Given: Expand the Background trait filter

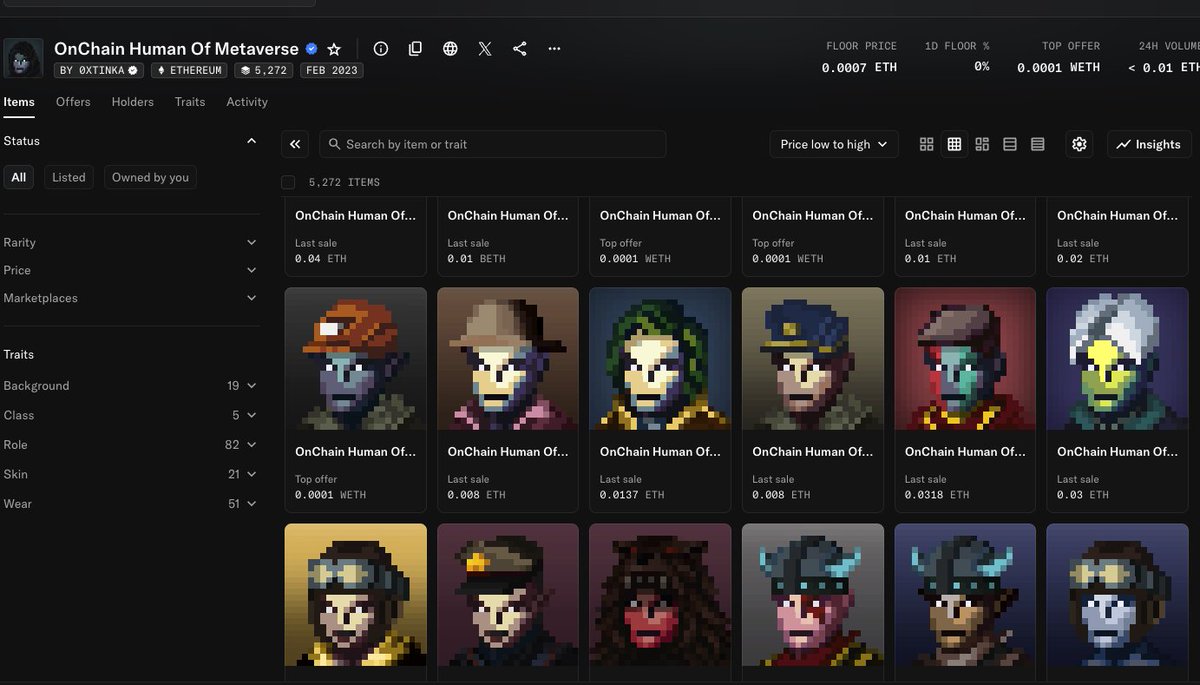Looking at the screenshot, I should pos(130,385).
